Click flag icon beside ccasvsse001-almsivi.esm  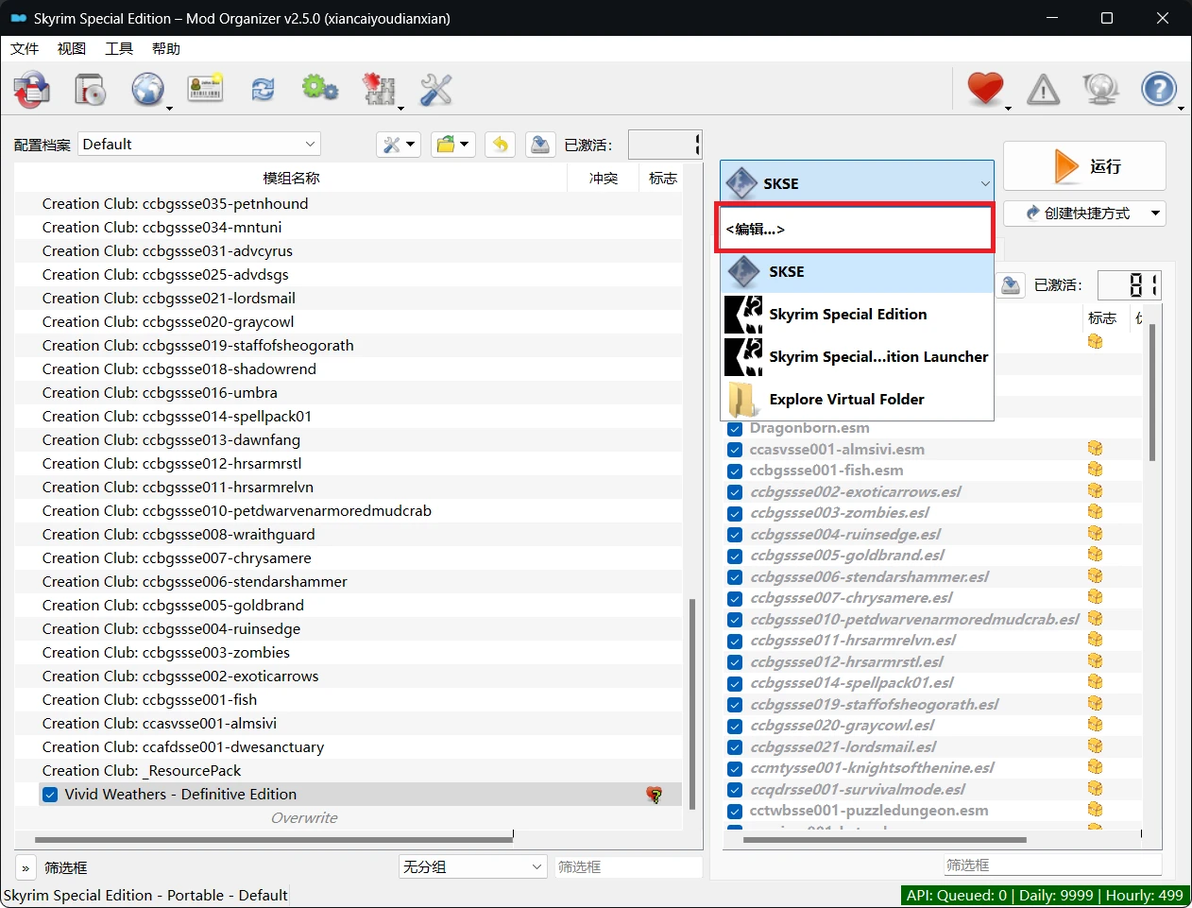pos(1095,448)
